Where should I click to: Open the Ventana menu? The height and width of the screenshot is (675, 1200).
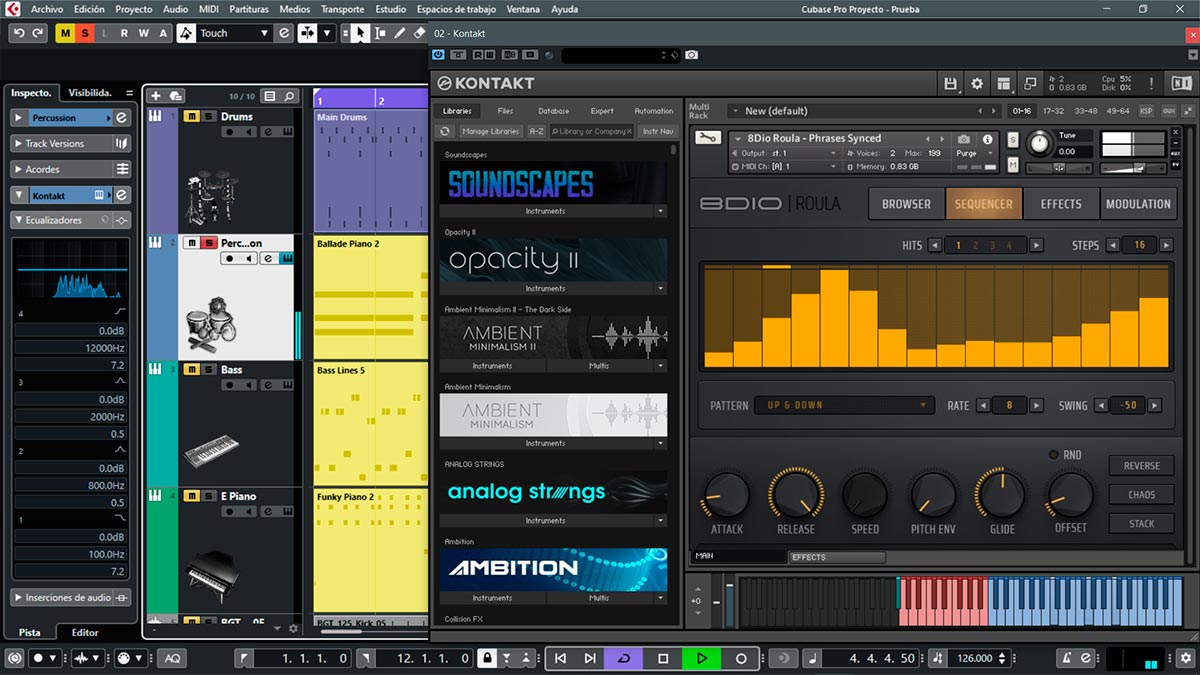523,9
